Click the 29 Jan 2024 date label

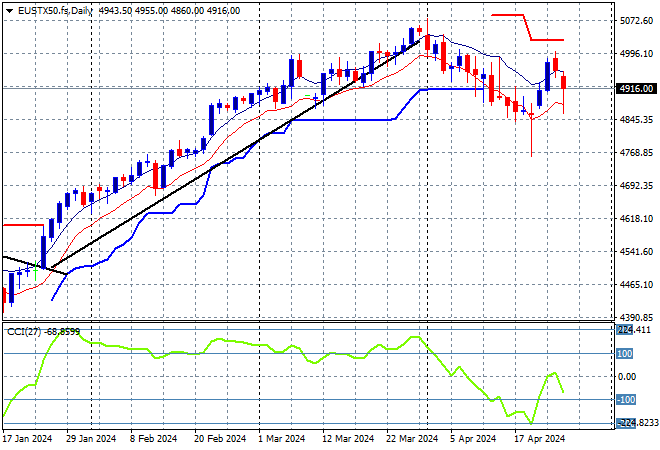[91, 438]
